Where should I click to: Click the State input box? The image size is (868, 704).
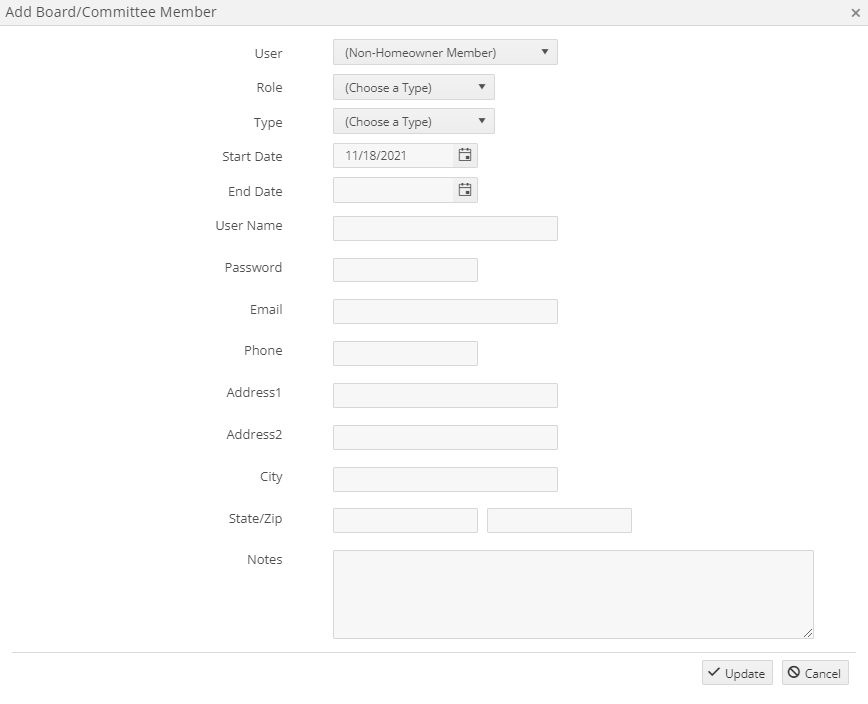(405, 521)
